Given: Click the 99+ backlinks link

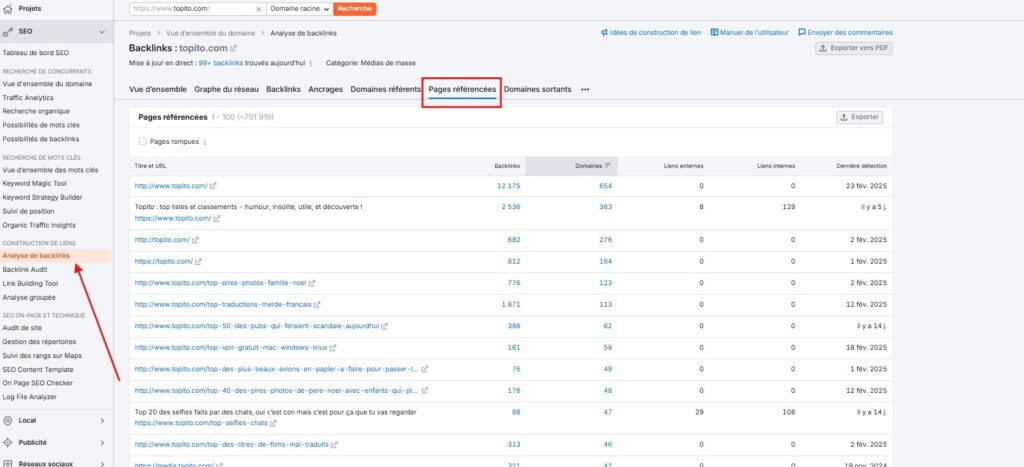Looking at the screenshot, I should coord(221,63).
